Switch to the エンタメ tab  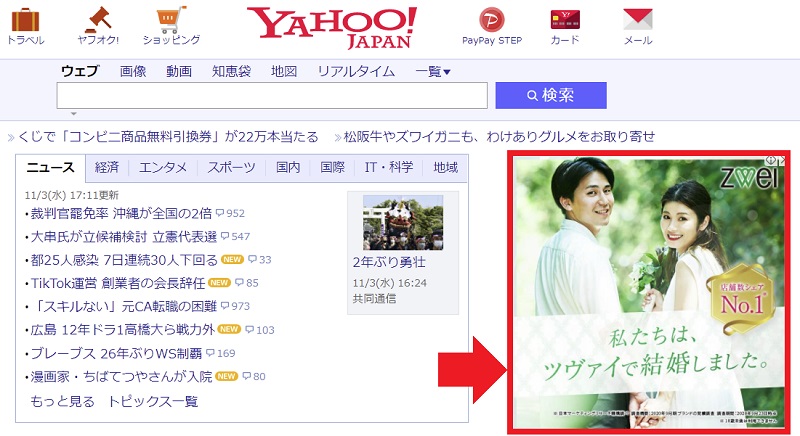pos(163,167)
